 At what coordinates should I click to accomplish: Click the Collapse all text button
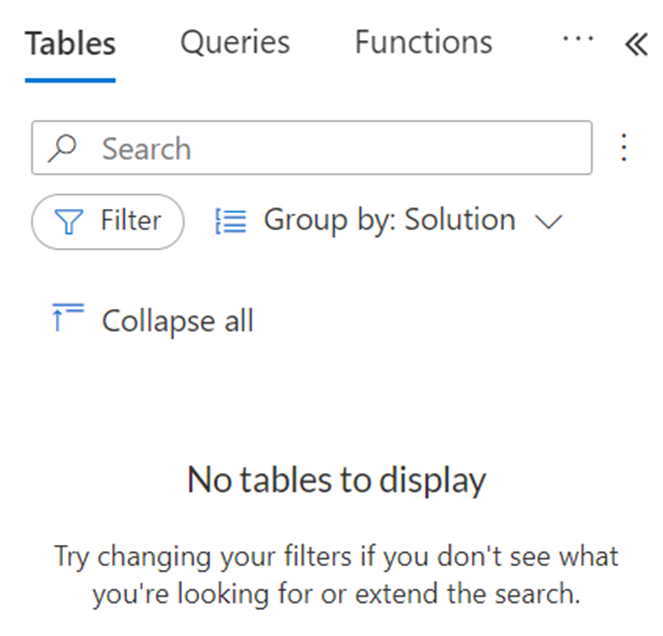(x=177, y=321)
